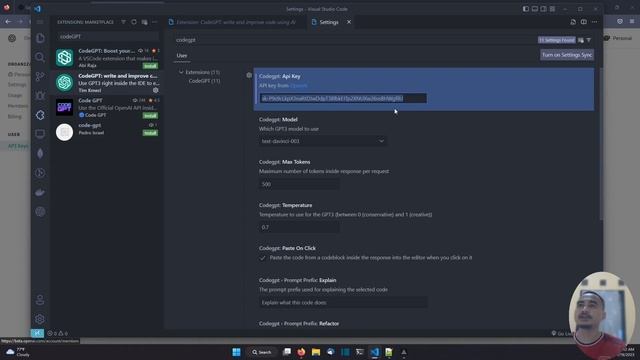
Task: Install code-gpt by Pedro Israel
Action: pos(150,133)
